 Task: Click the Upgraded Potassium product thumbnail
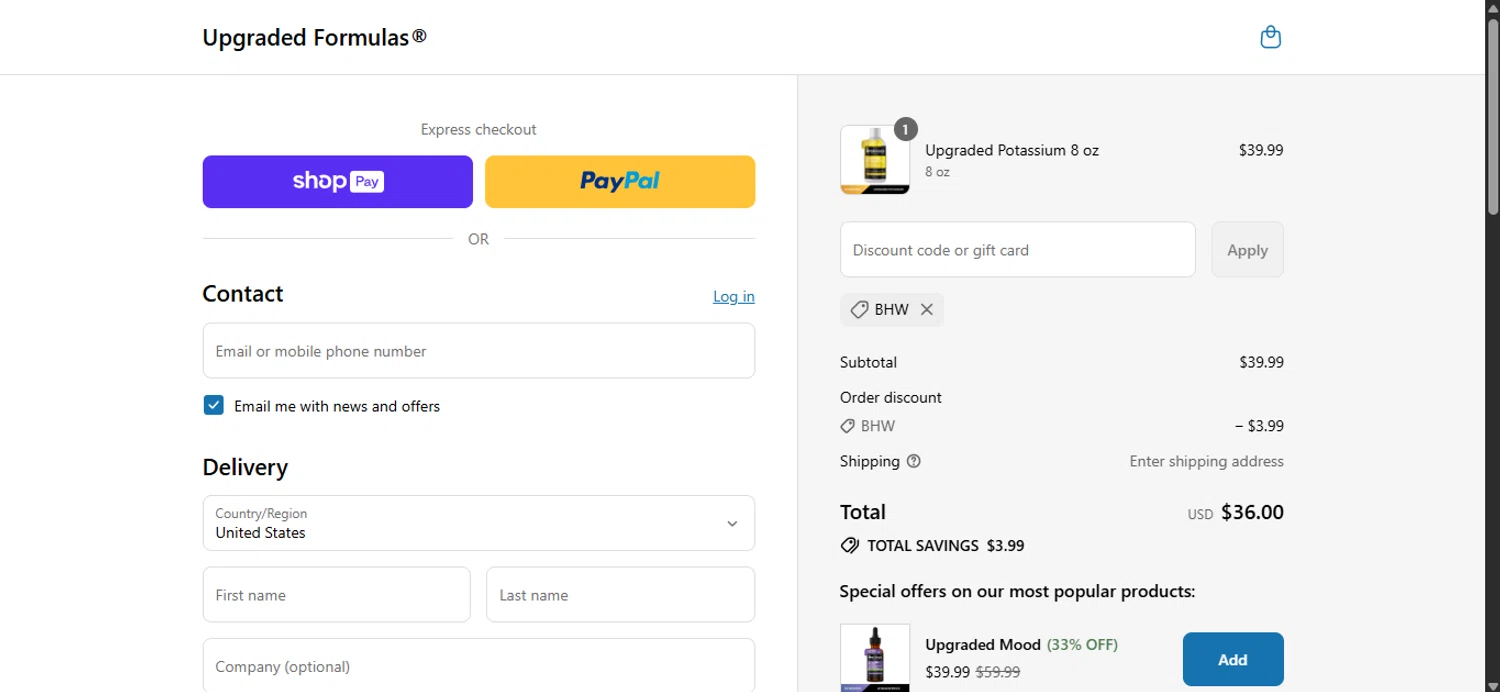pos(875,160)
